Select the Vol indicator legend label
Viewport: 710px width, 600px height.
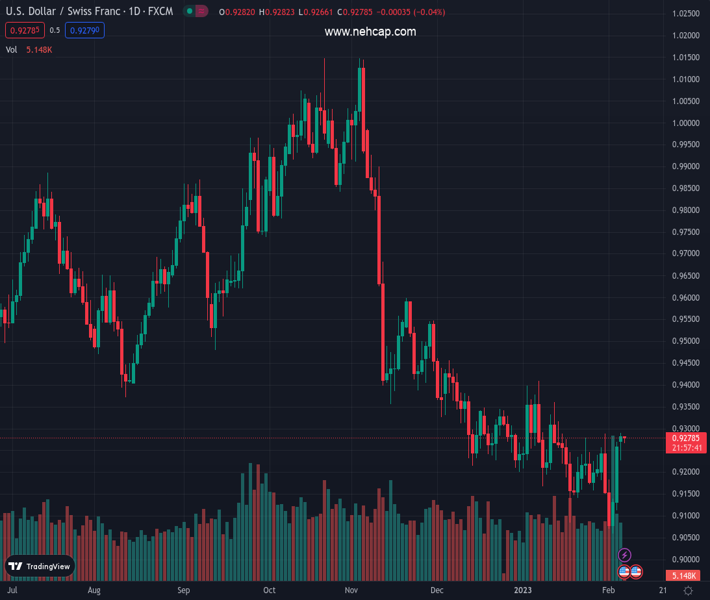tap(12, 49)
